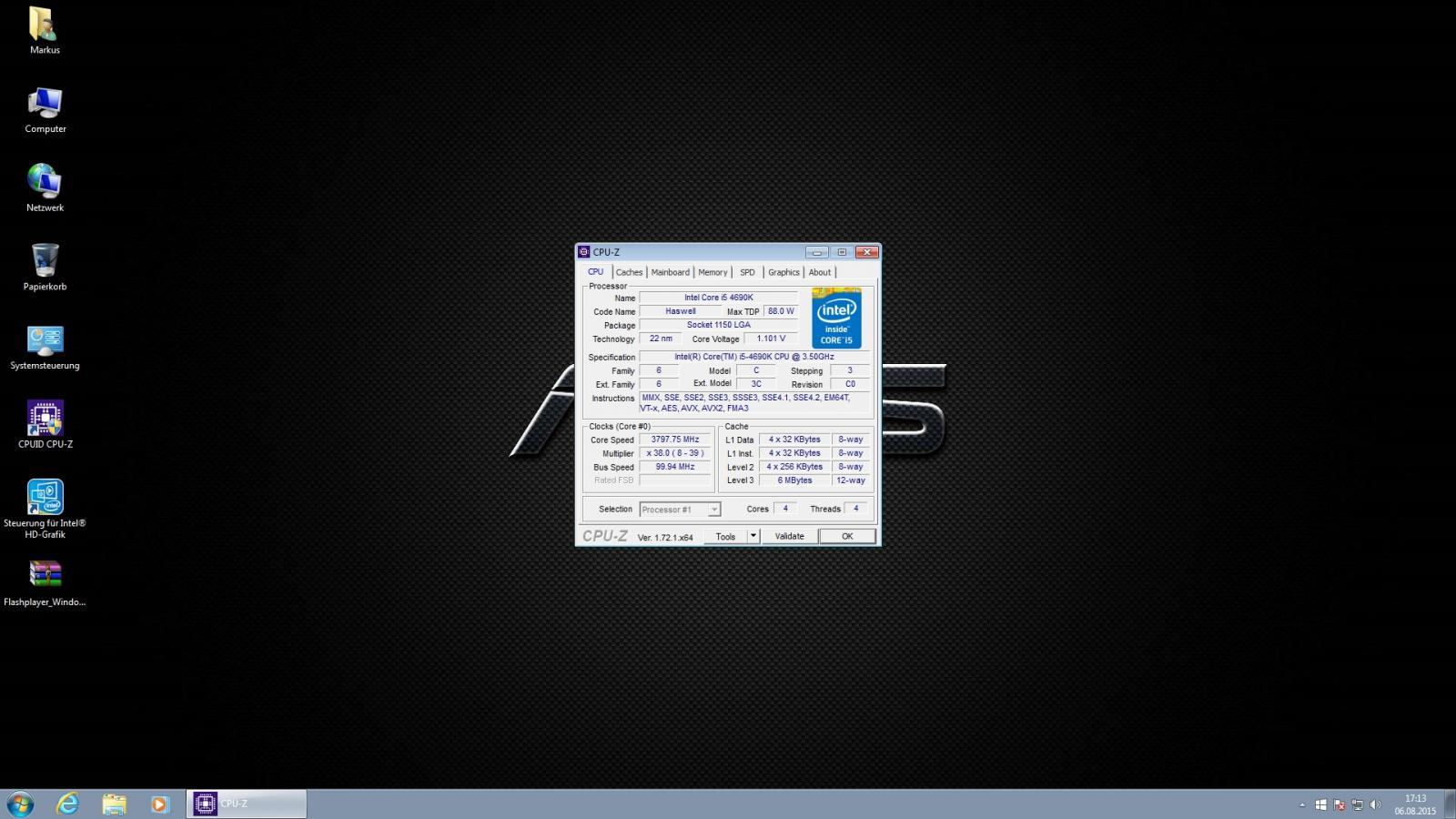This screenshot has width=1456, height=819.
Task: Select the Netzwerk desktop icon
Action: pyautogui.click(x=45, y=188)
